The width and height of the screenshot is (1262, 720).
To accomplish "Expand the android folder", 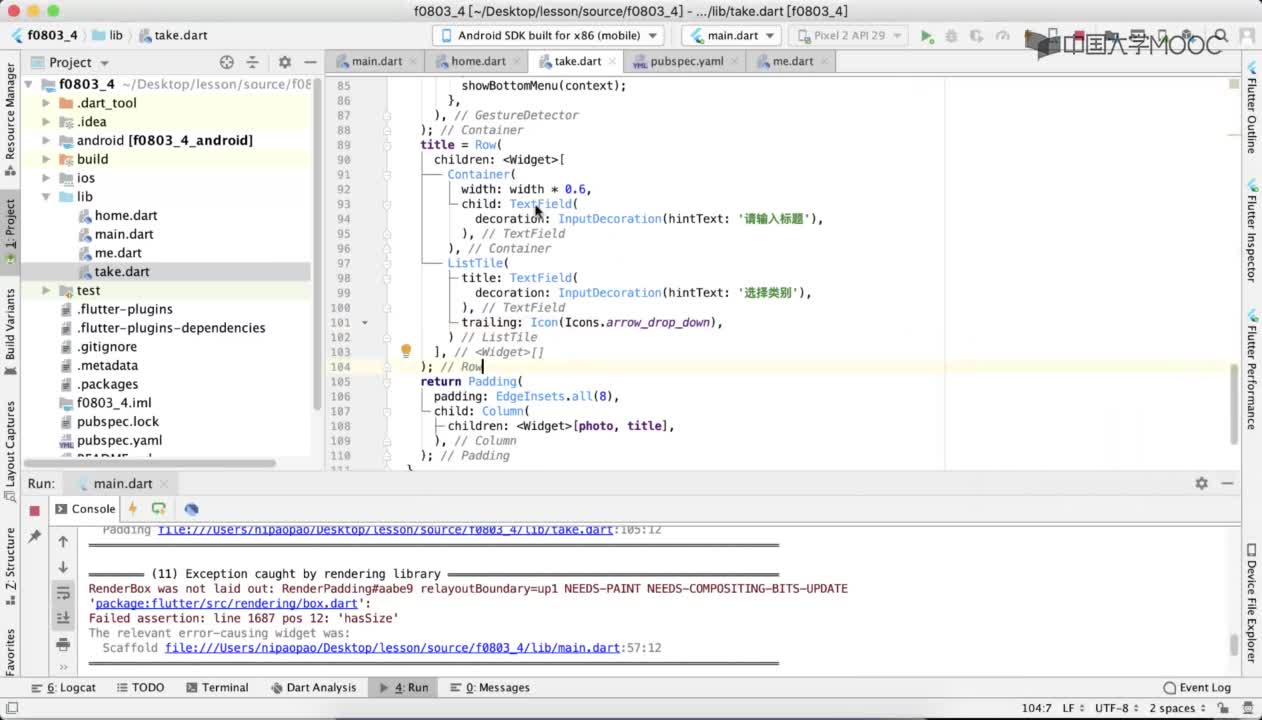I will [46, 141].
